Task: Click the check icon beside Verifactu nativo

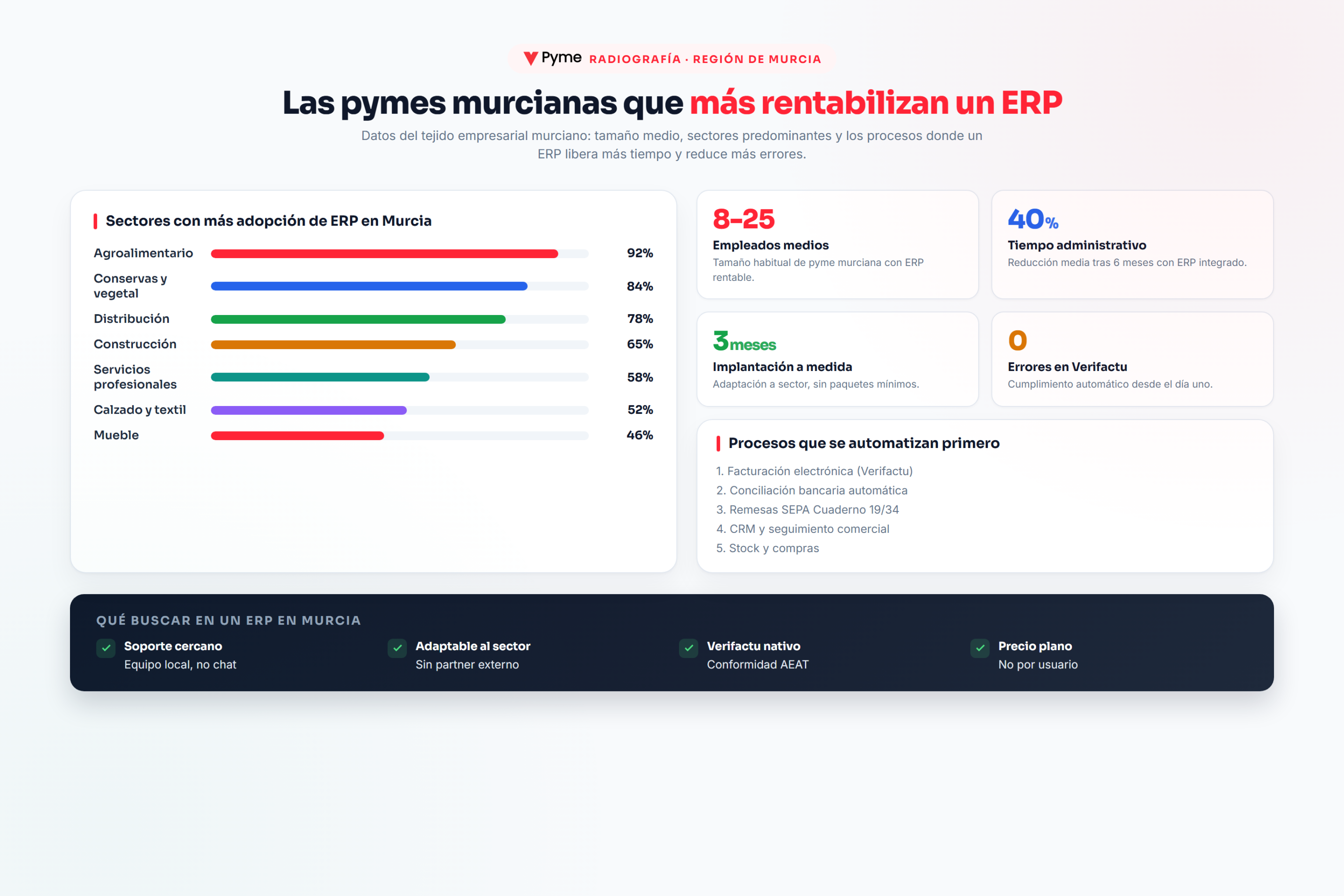Action: click(689, 648)
